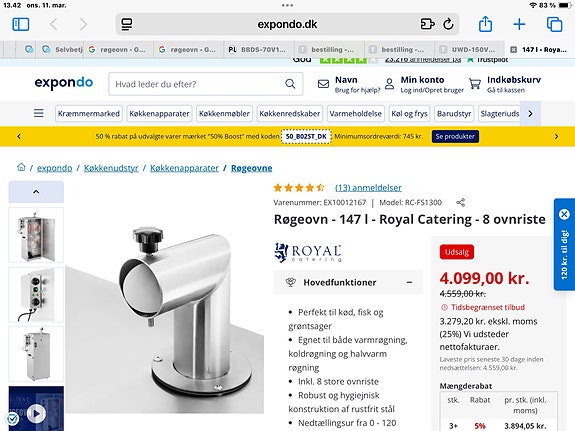Open the (13) anmeldelser reviews link
Image resolution: width=575 pixels, height=431 pixels.
(x=368, y=188)
